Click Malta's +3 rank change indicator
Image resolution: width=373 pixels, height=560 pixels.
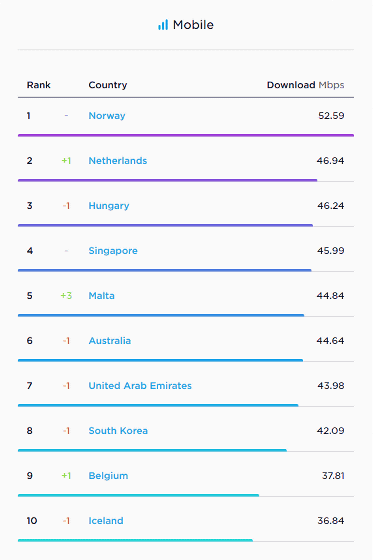click(x=66, y=296)
